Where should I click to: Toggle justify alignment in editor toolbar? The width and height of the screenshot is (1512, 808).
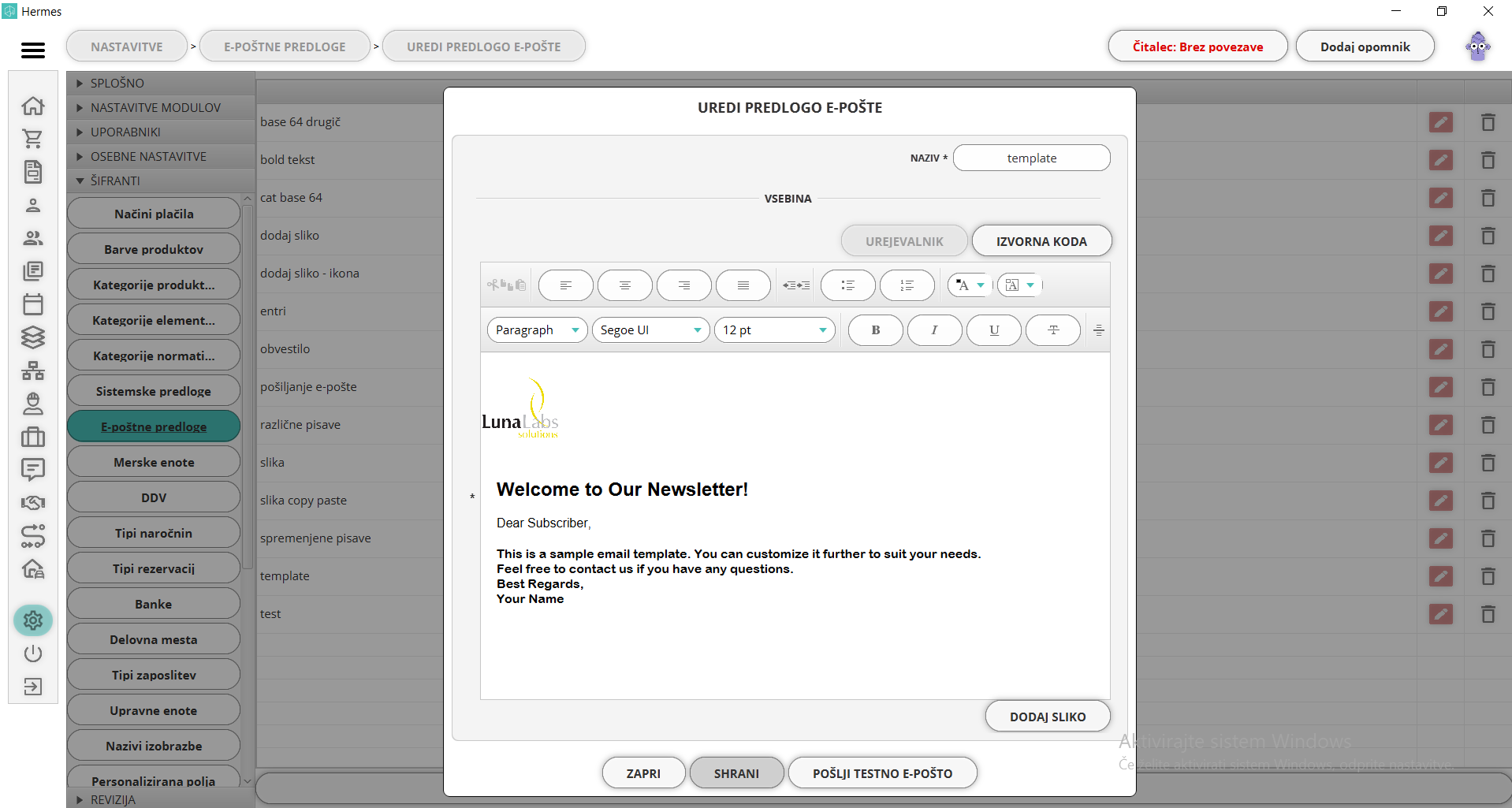click(x=743, y=285)
